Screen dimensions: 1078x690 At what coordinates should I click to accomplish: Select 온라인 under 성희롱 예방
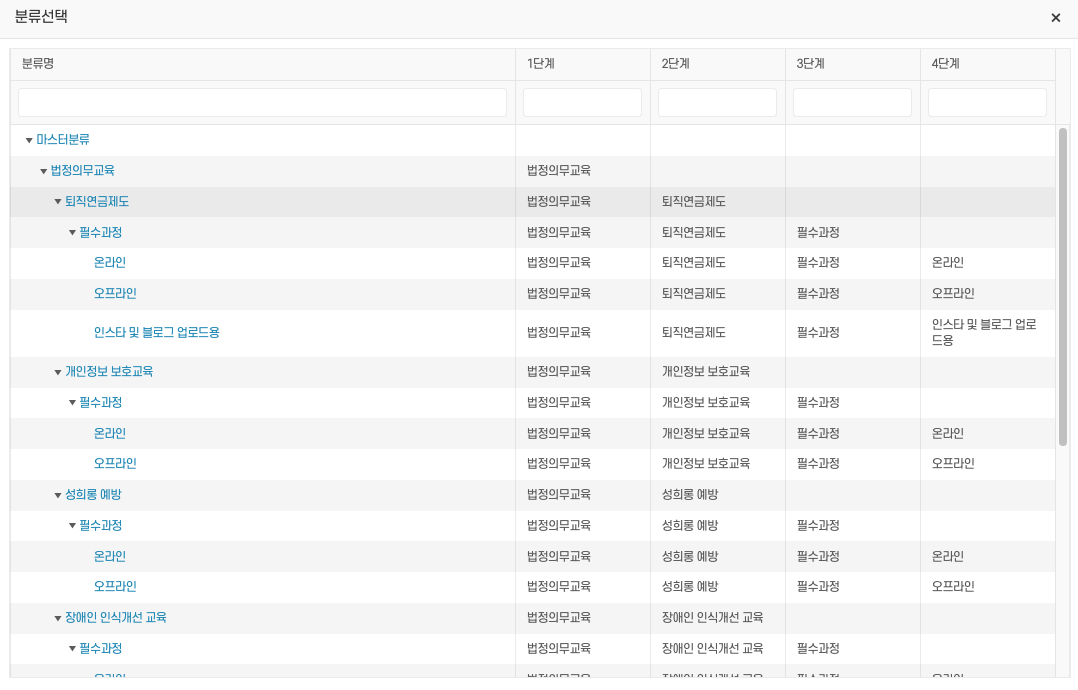pos(110,556)
